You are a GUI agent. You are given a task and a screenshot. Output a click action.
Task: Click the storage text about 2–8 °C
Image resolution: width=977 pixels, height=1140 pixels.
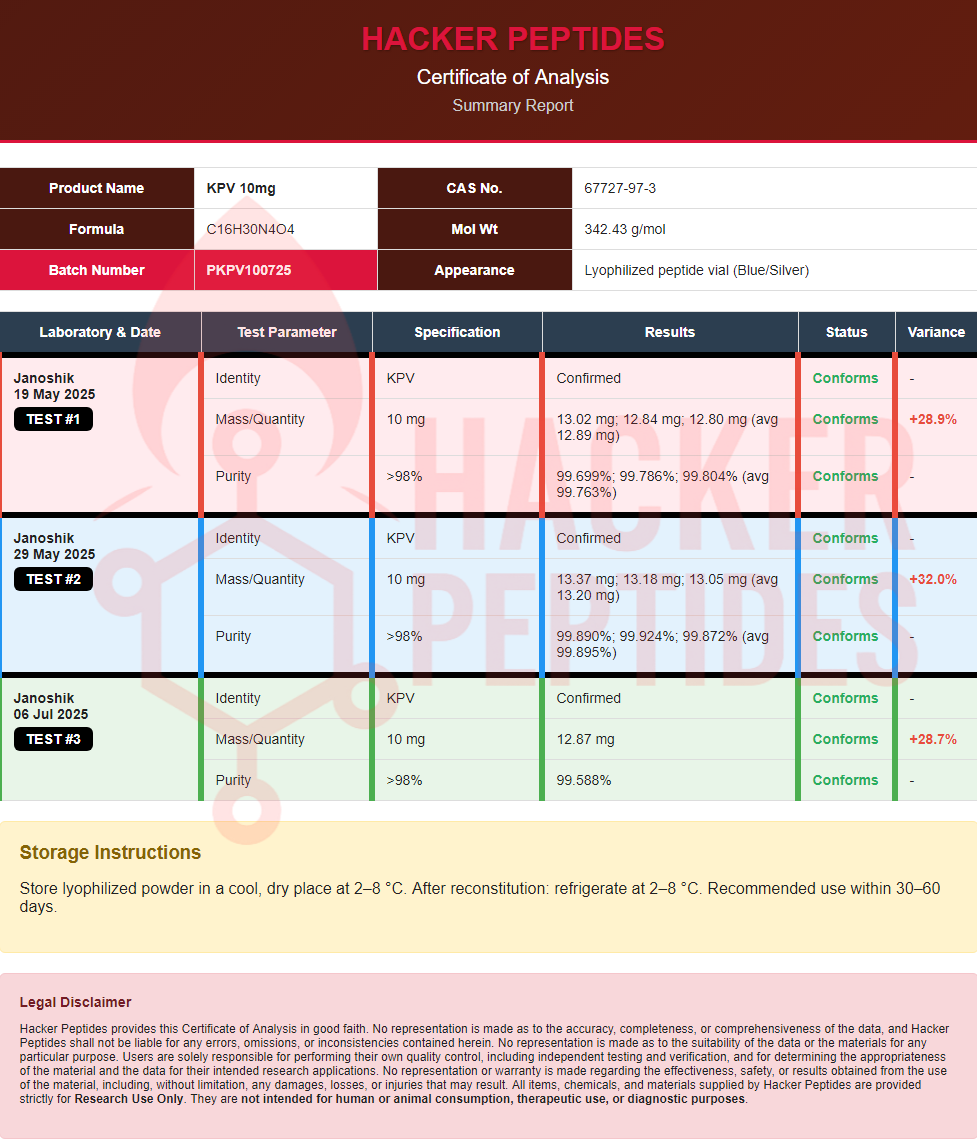click(x=480, y=897)
